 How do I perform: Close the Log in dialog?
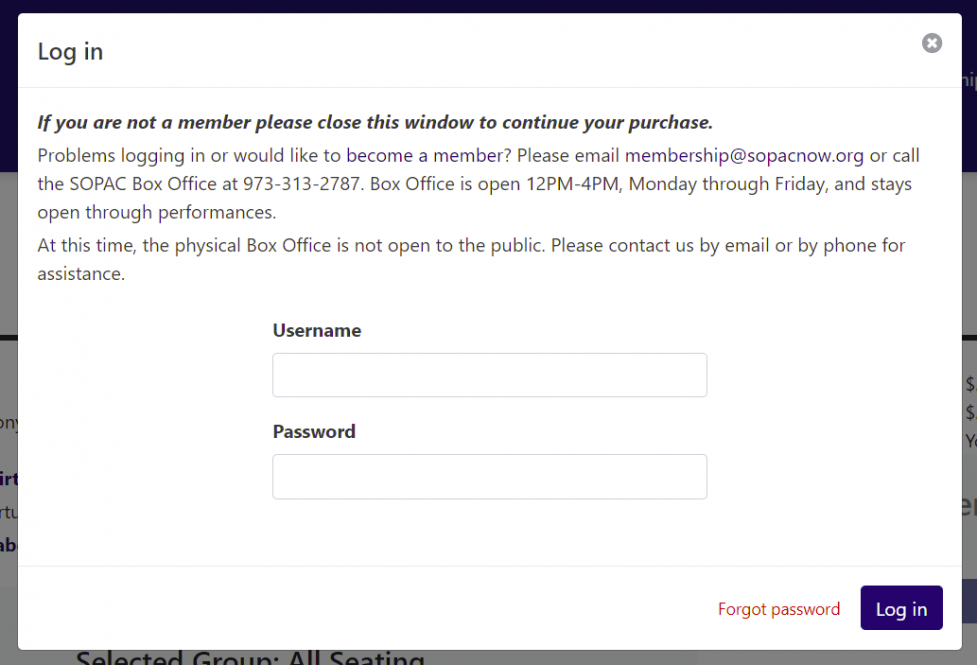click(x=931, y=43)
